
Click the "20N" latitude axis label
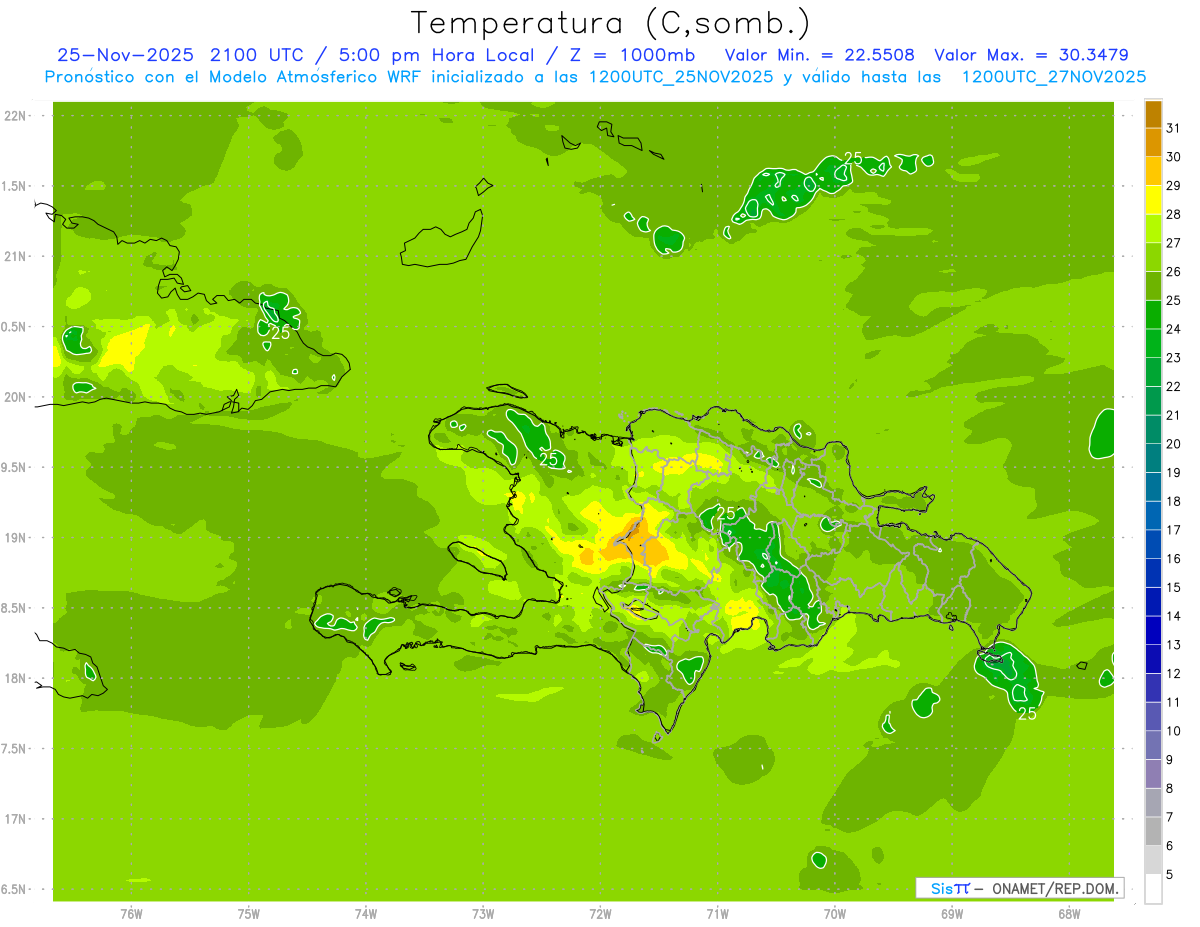click(15, 397)
